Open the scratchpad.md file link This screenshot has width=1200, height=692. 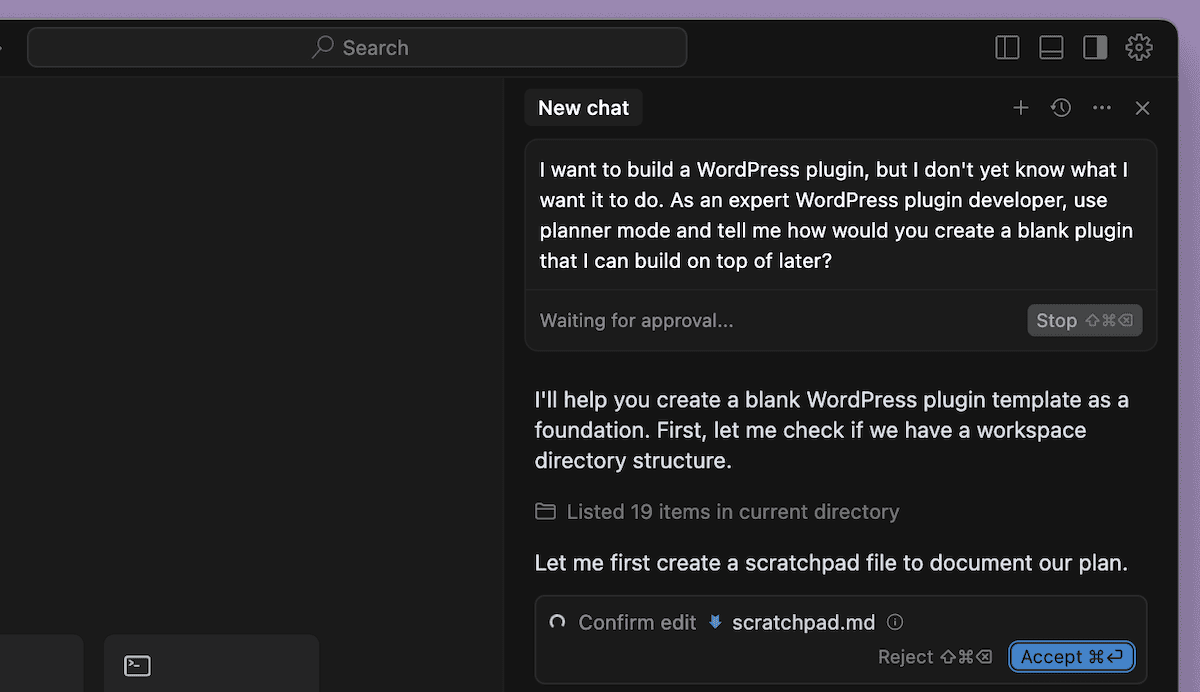[x=803, y=622]
